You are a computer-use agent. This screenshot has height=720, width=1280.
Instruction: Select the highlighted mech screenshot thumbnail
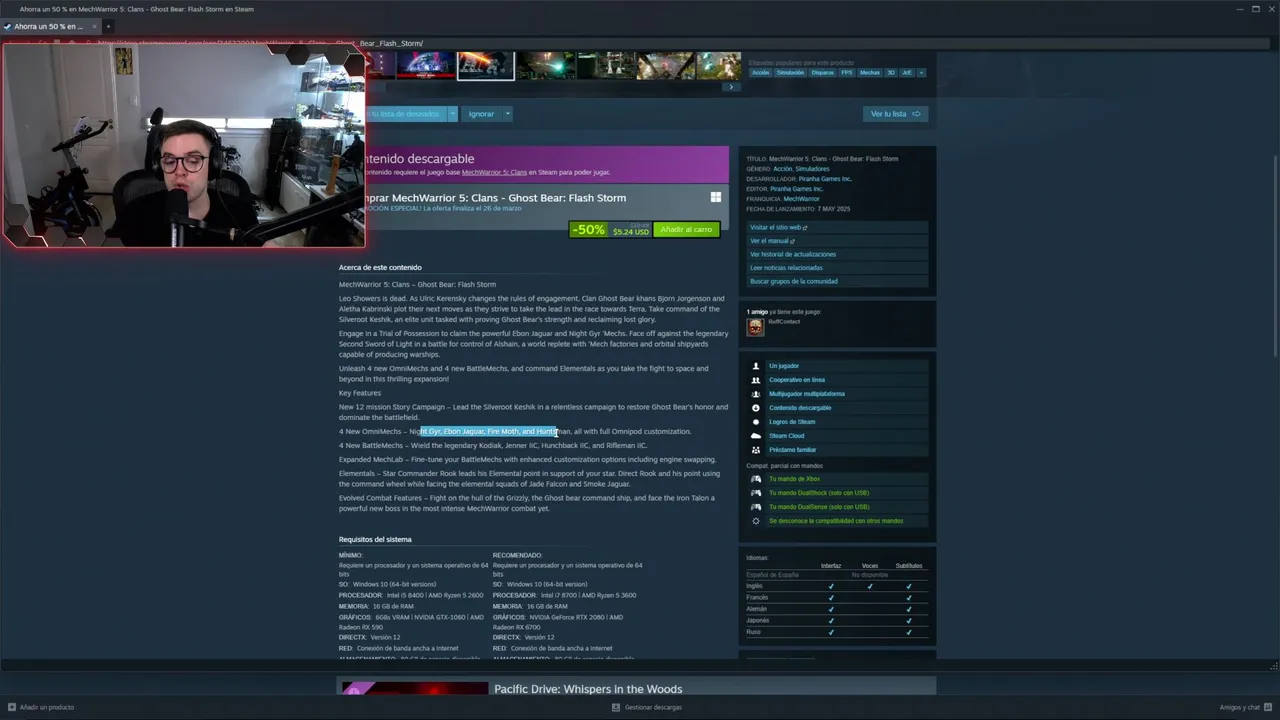(486, 66)
